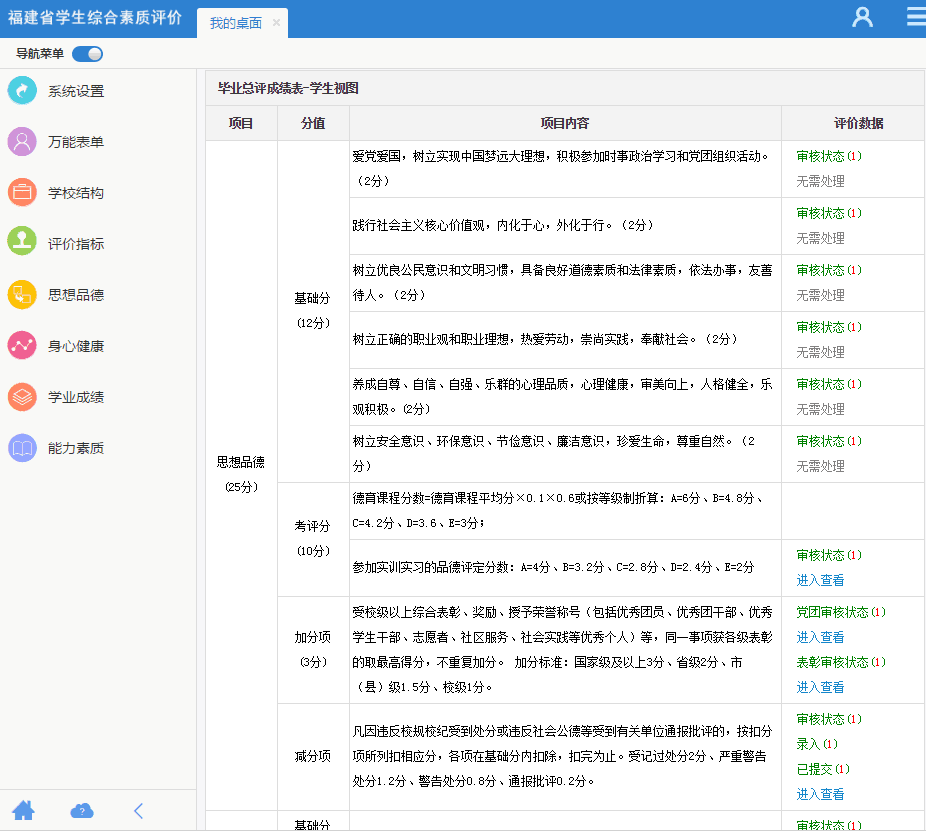Open the 学校结构 briefcase icon
This screenshot has width=926, height=831.
tap(22, 193)
